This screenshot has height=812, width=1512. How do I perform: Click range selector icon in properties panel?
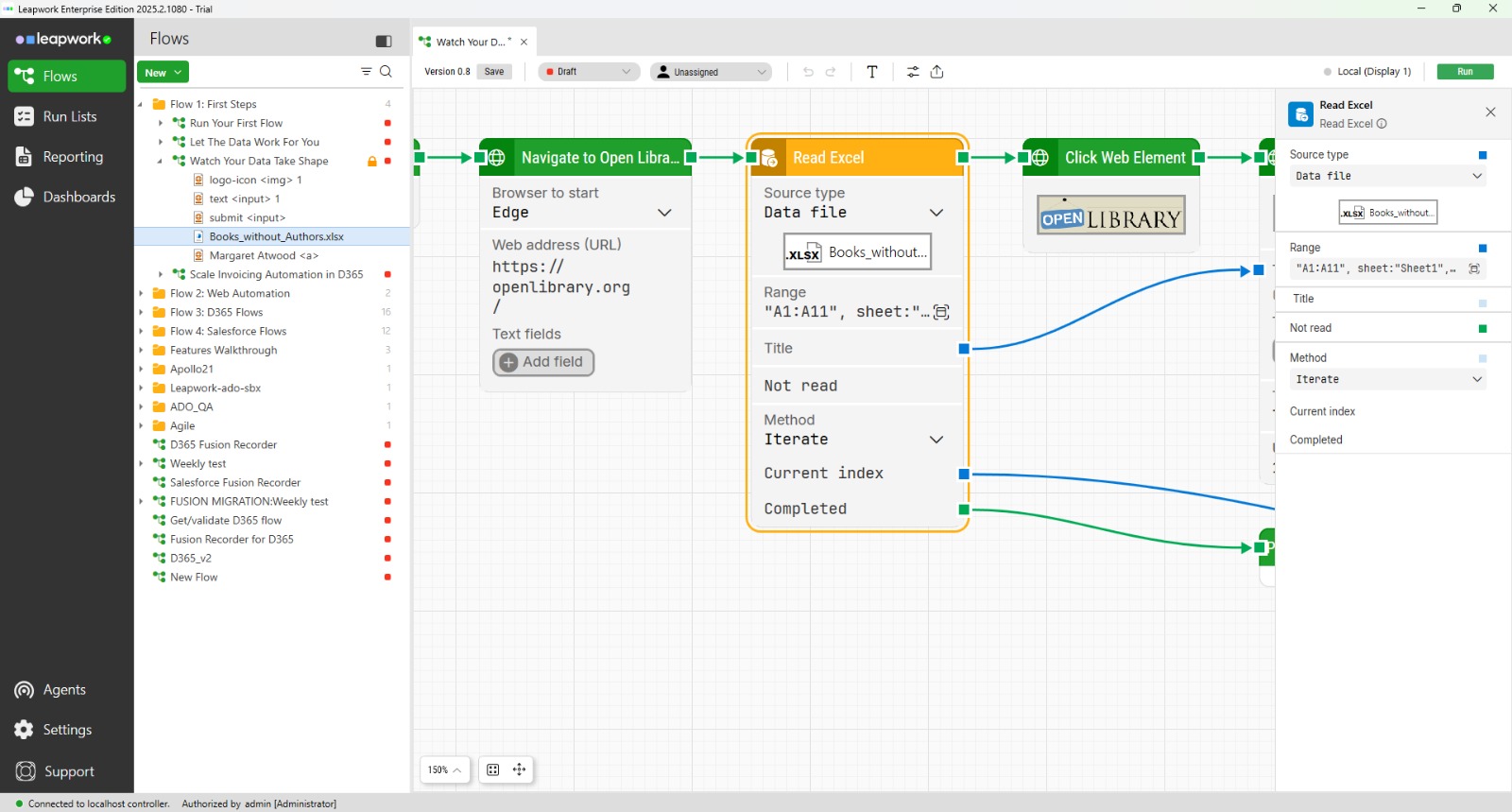coord(1473,268)
